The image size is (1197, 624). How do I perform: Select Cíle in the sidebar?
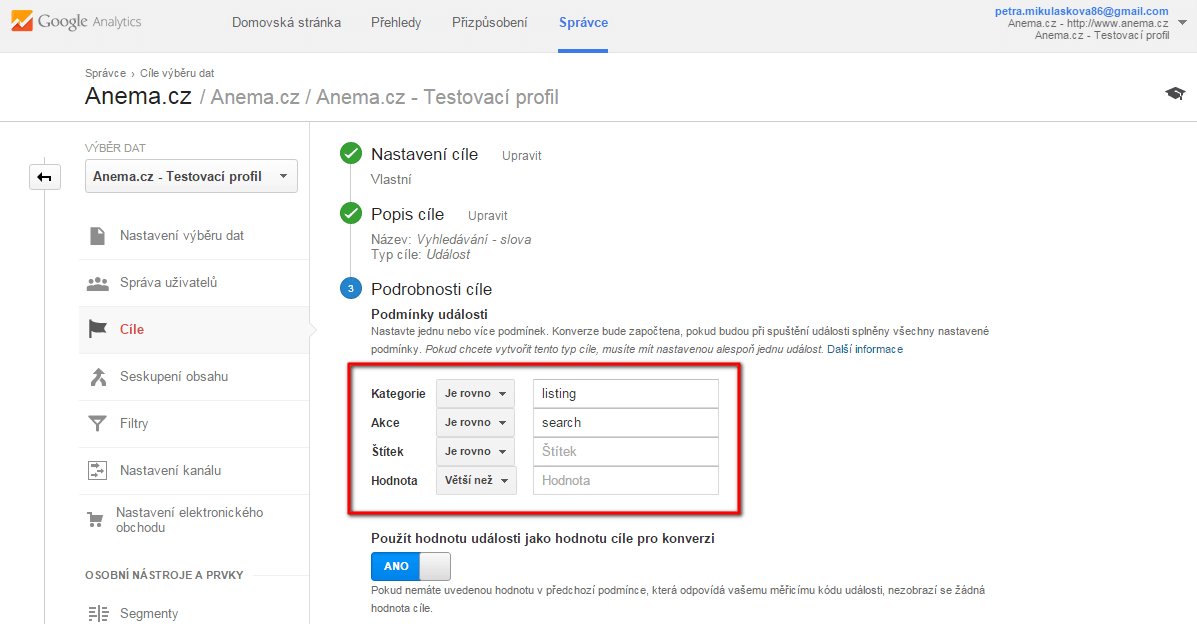point(132,329)
